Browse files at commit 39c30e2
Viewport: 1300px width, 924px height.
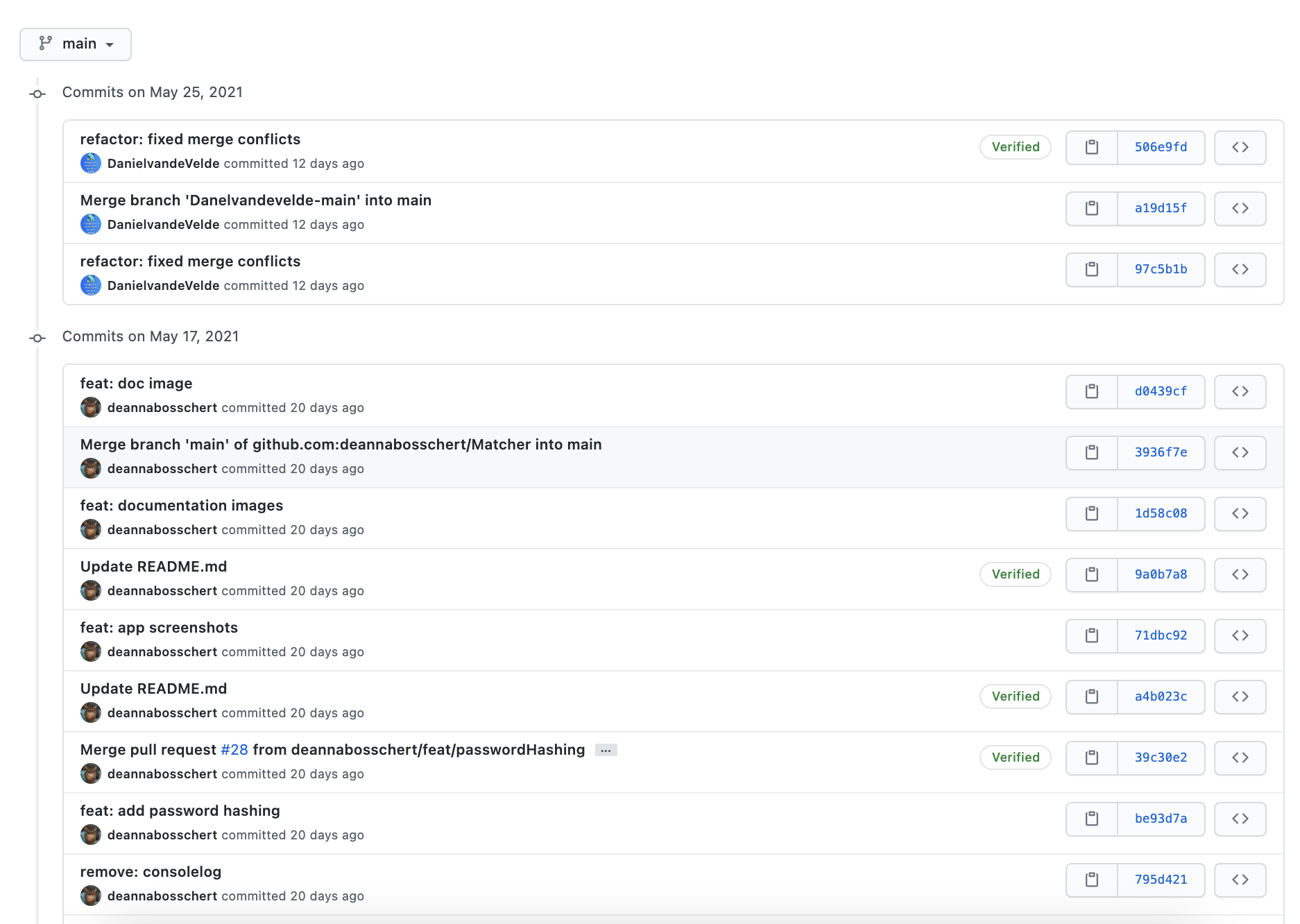click(x=1240, y=758)
